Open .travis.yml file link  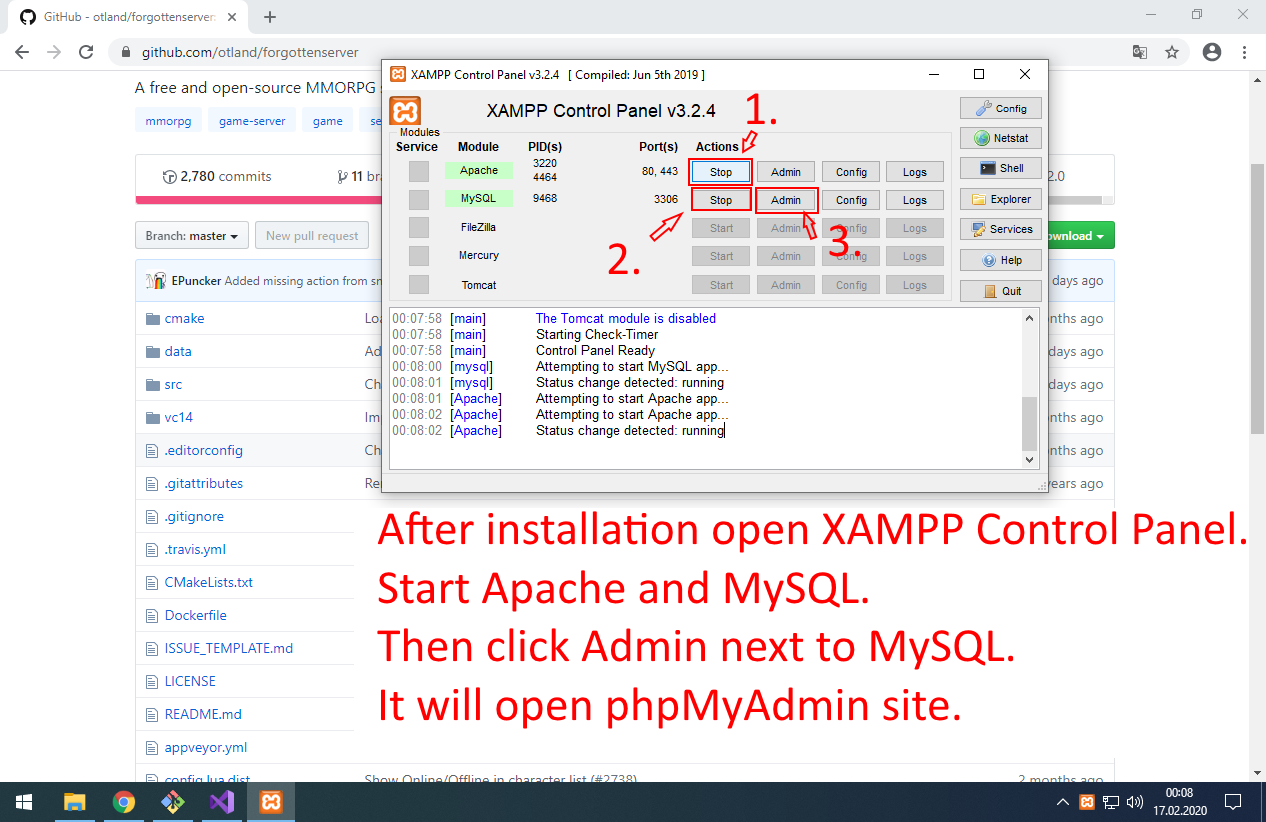195,549
